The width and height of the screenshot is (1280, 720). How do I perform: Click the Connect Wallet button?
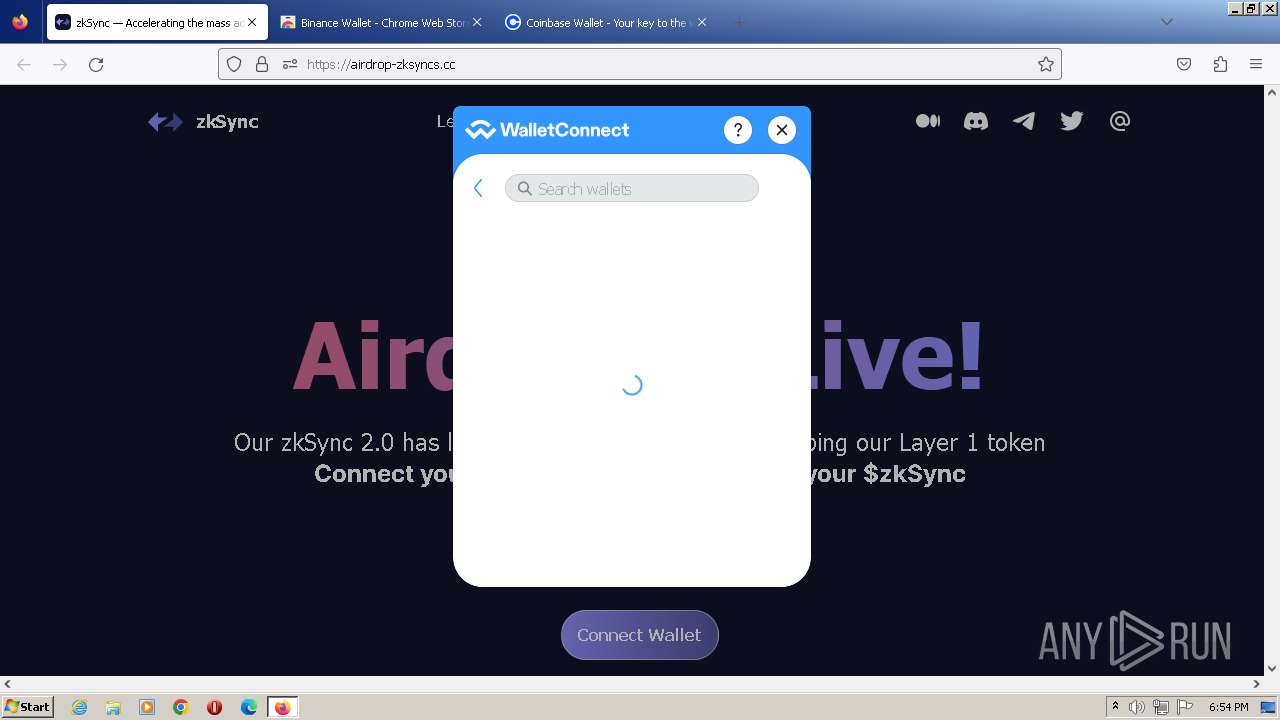640,635
